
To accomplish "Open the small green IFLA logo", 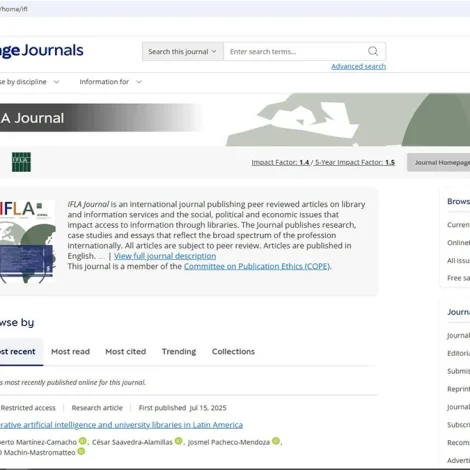I will (21, 162).
